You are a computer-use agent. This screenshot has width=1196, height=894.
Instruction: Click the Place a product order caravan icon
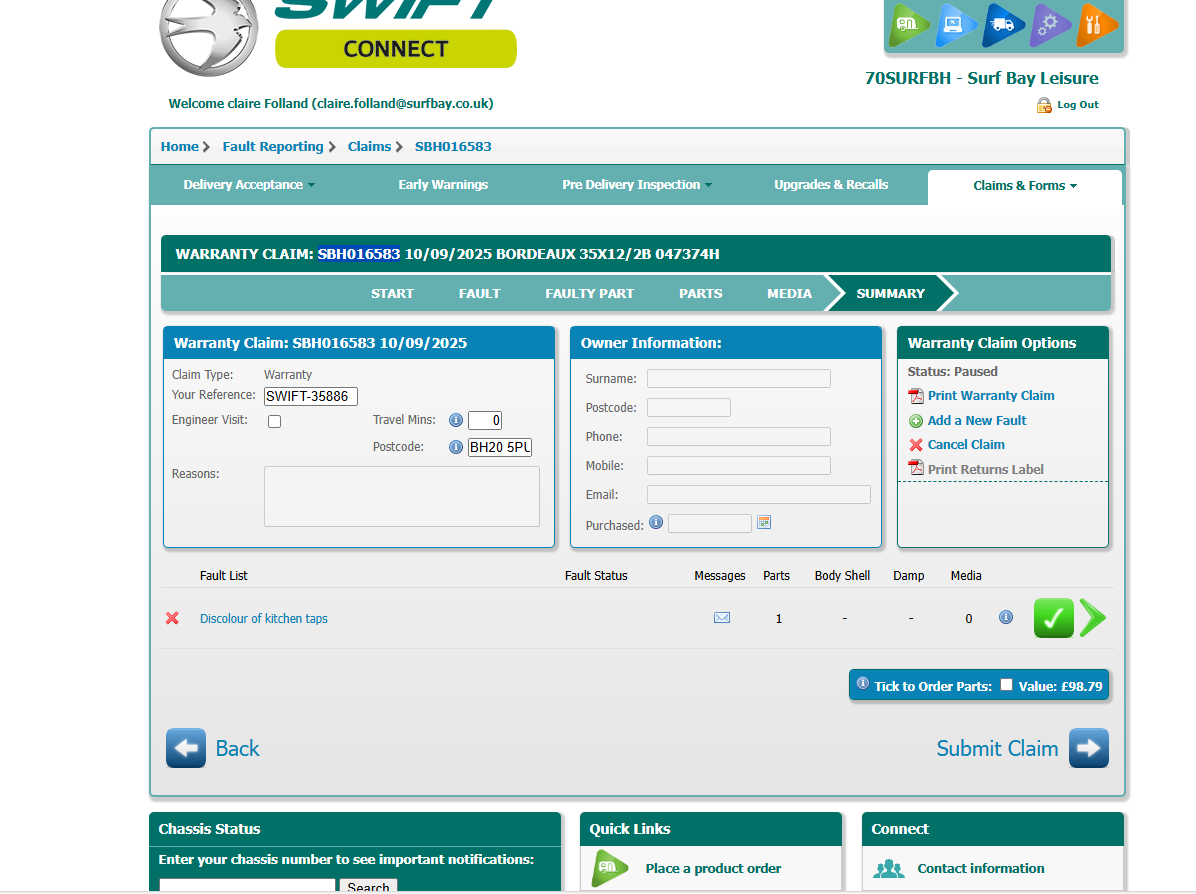pos(610,868)
